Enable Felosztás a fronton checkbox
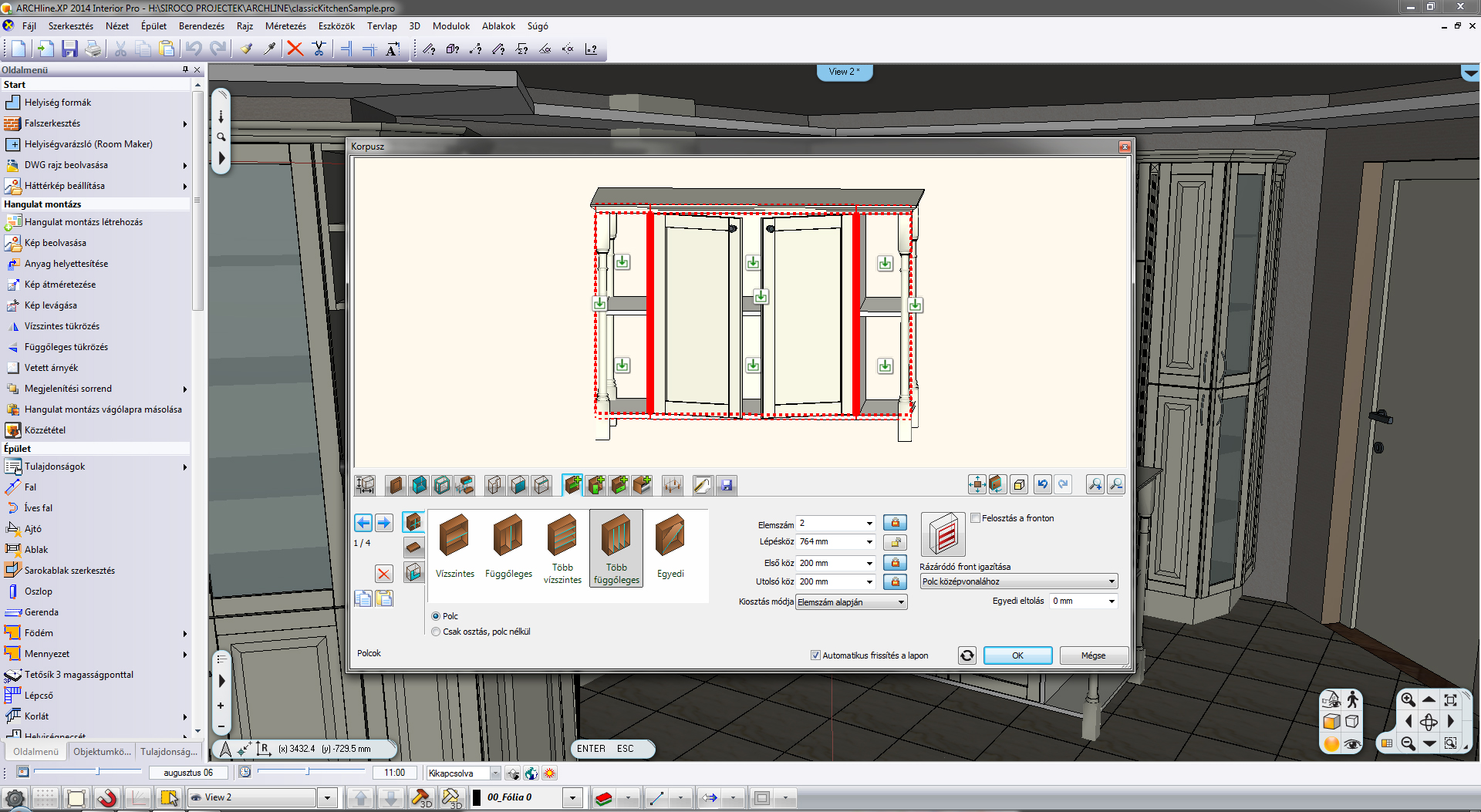Image resolution: width=1481 pixels, height=812 pixels. point(976,518)
